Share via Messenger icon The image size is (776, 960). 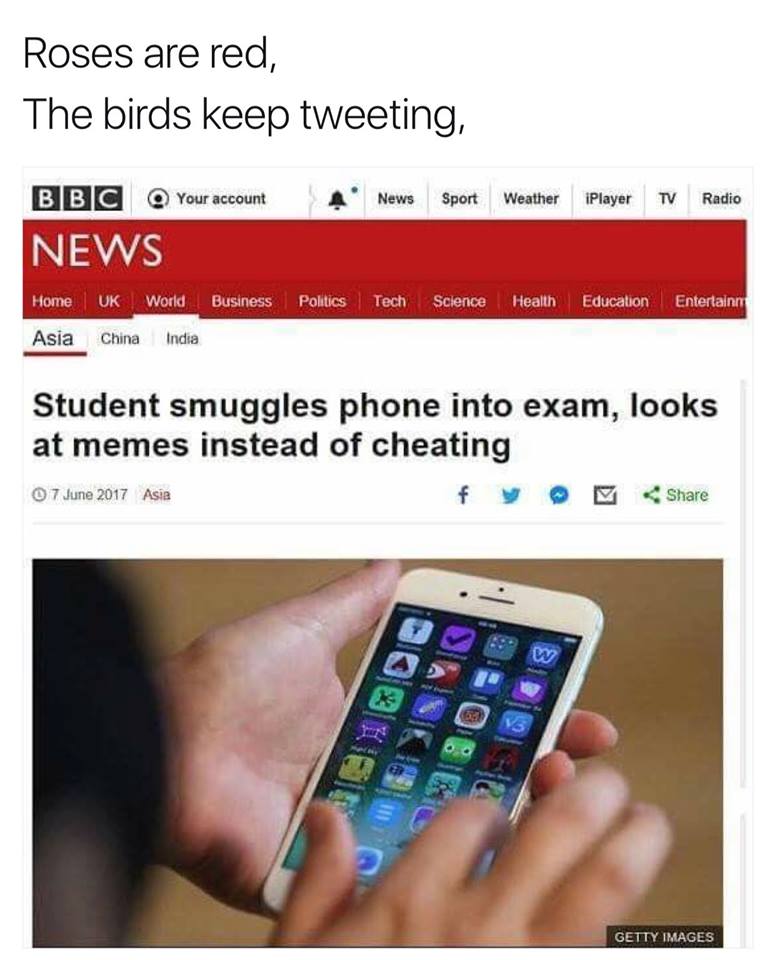[558, 495]
